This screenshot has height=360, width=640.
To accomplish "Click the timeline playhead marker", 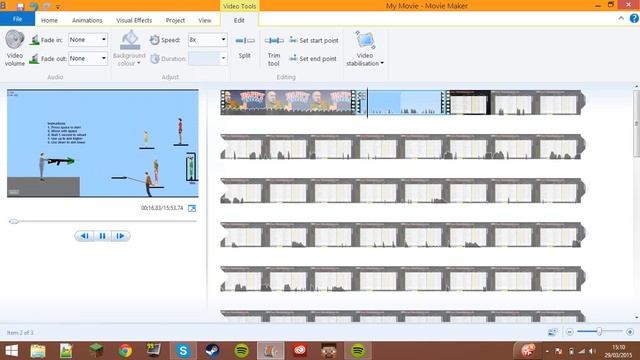I will pyautogui.click(x=367, y=103).
